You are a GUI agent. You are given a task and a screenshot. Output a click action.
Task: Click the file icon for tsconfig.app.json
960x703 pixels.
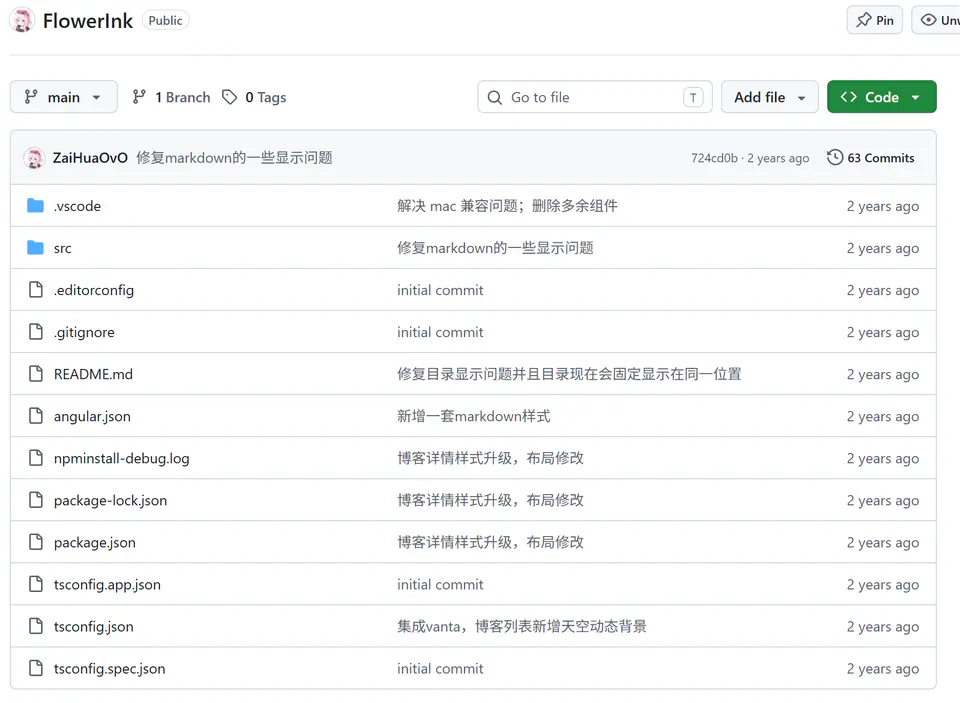[36, 584]
